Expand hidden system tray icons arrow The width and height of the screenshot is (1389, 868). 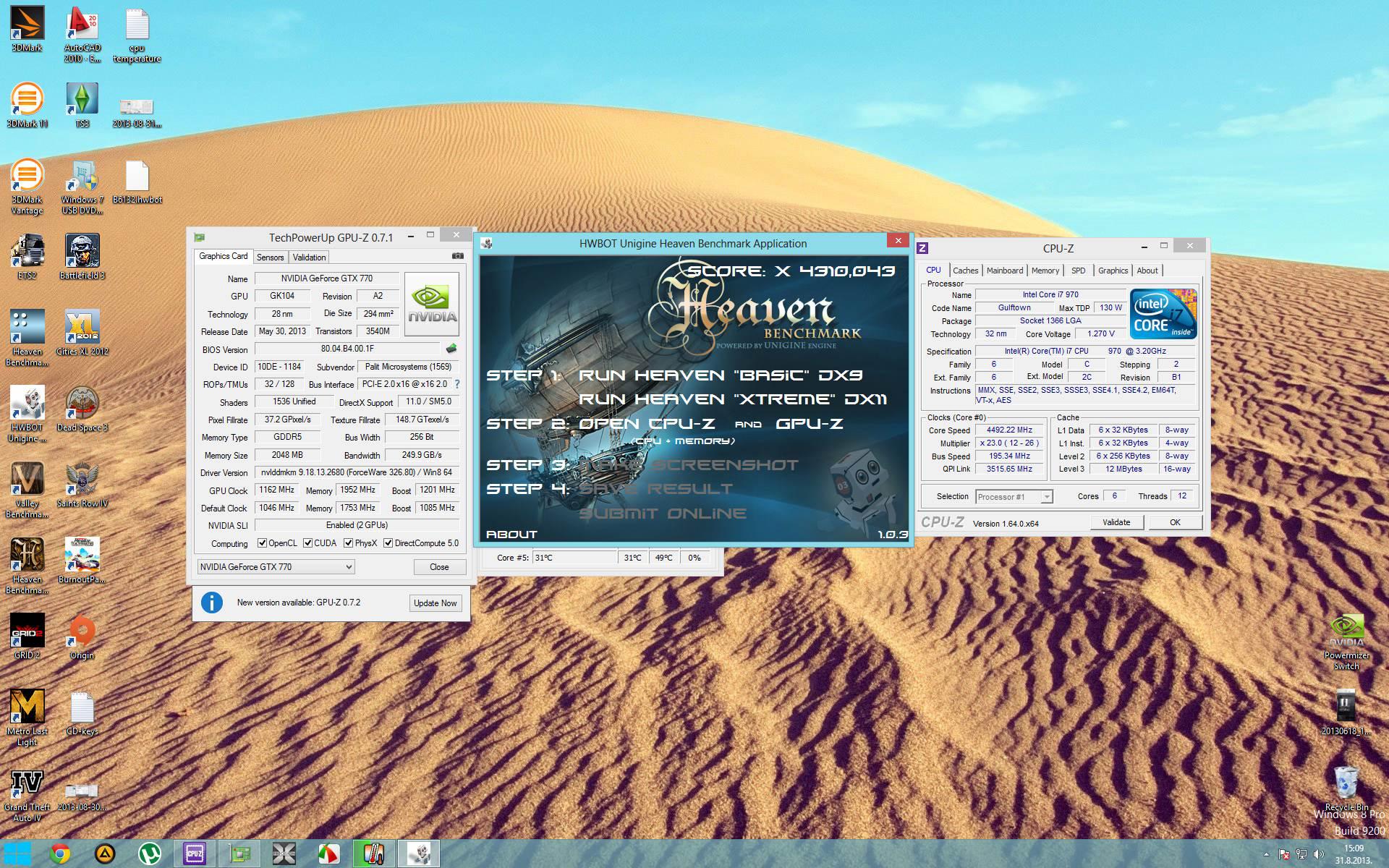(1265, 854)
